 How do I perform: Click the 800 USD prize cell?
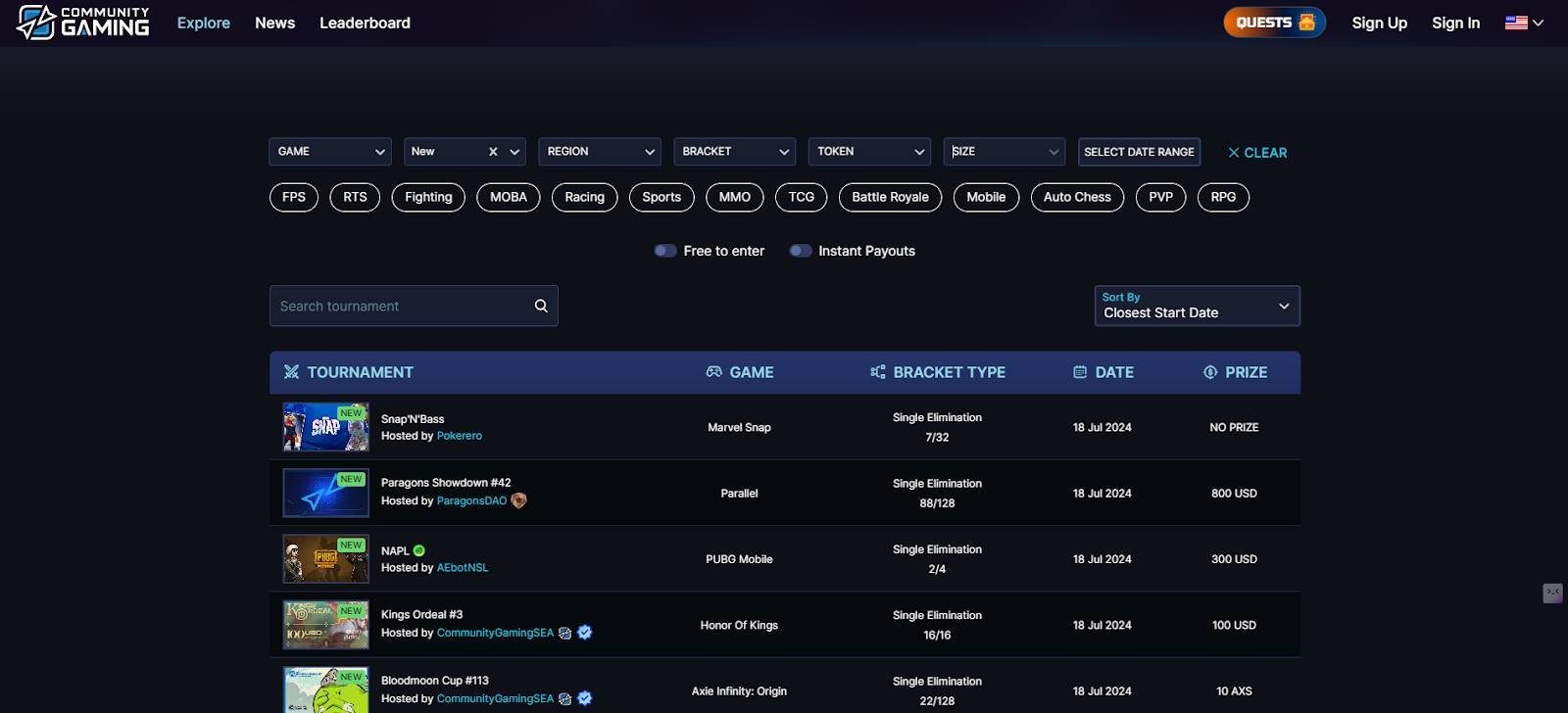pos(1234,493)
